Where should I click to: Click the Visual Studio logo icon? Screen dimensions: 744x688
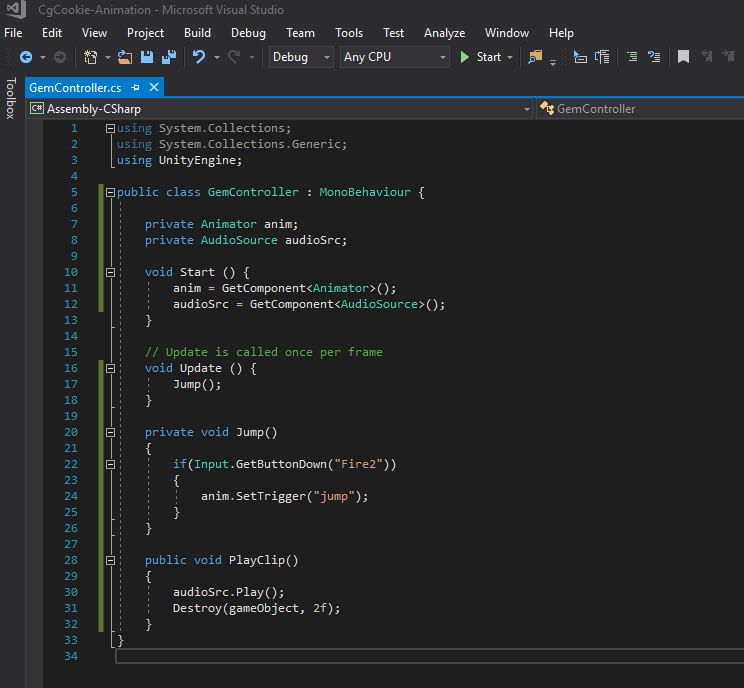[15, 10]
